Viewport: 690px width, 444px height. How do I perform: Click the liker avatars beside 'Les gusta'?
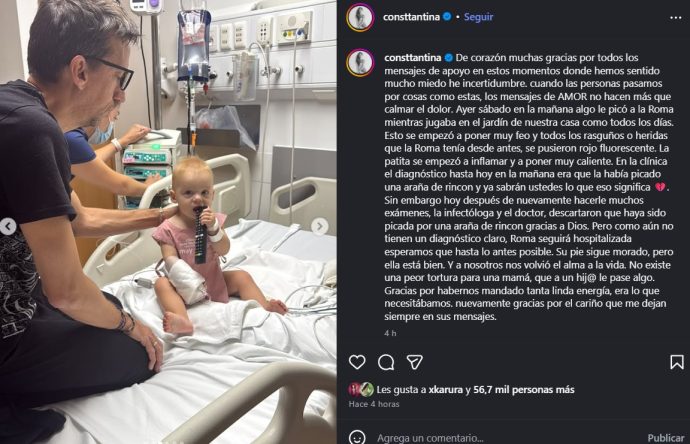coord(361,389)
